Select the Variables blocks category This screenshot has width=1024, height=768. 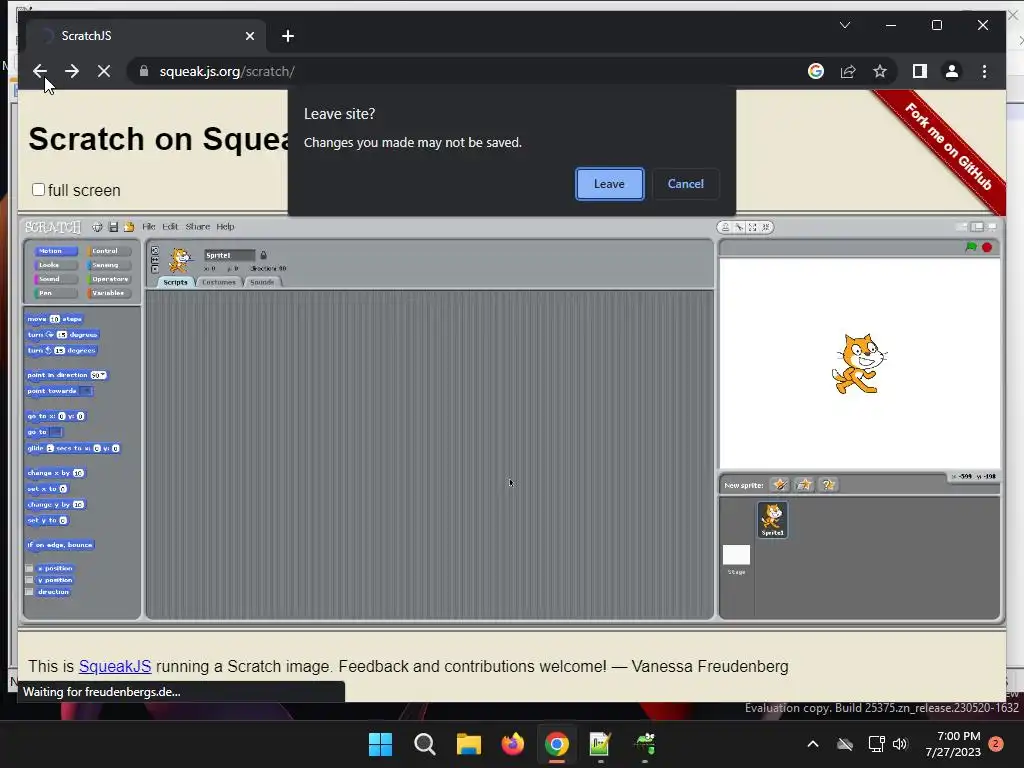[109, 293]
